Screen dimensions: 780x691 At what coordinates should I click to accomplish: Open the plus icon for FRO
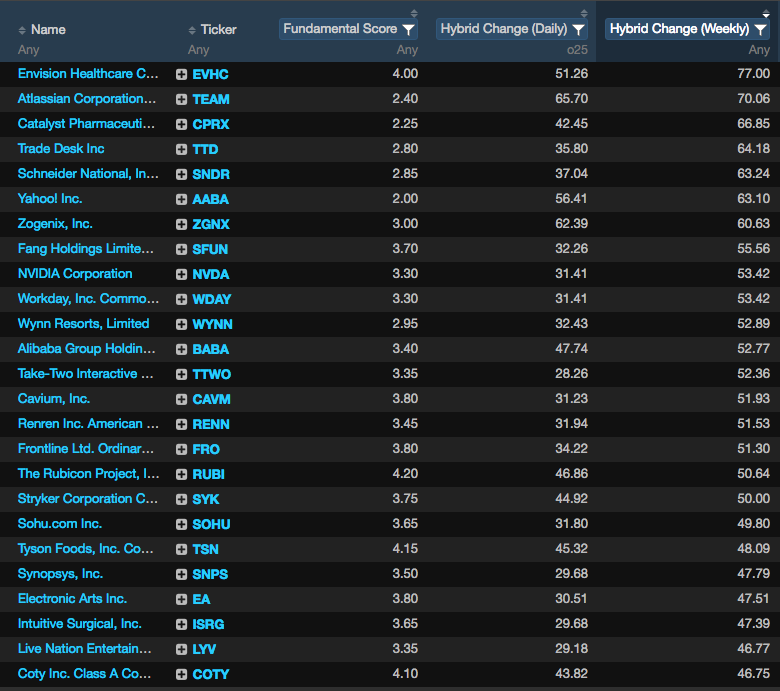click(x=182, y=449)
